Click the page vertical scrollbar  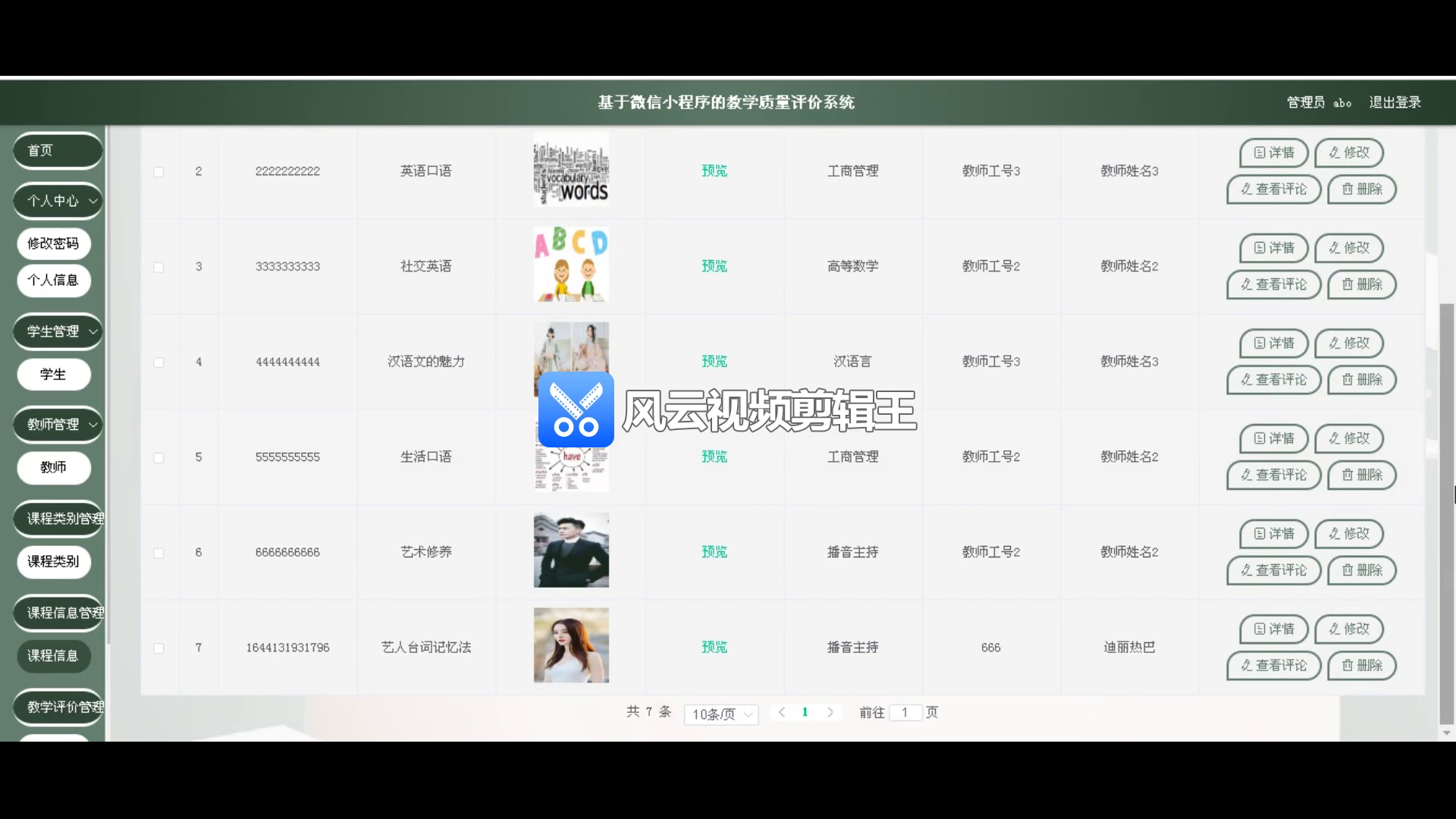pos(1446,513)
